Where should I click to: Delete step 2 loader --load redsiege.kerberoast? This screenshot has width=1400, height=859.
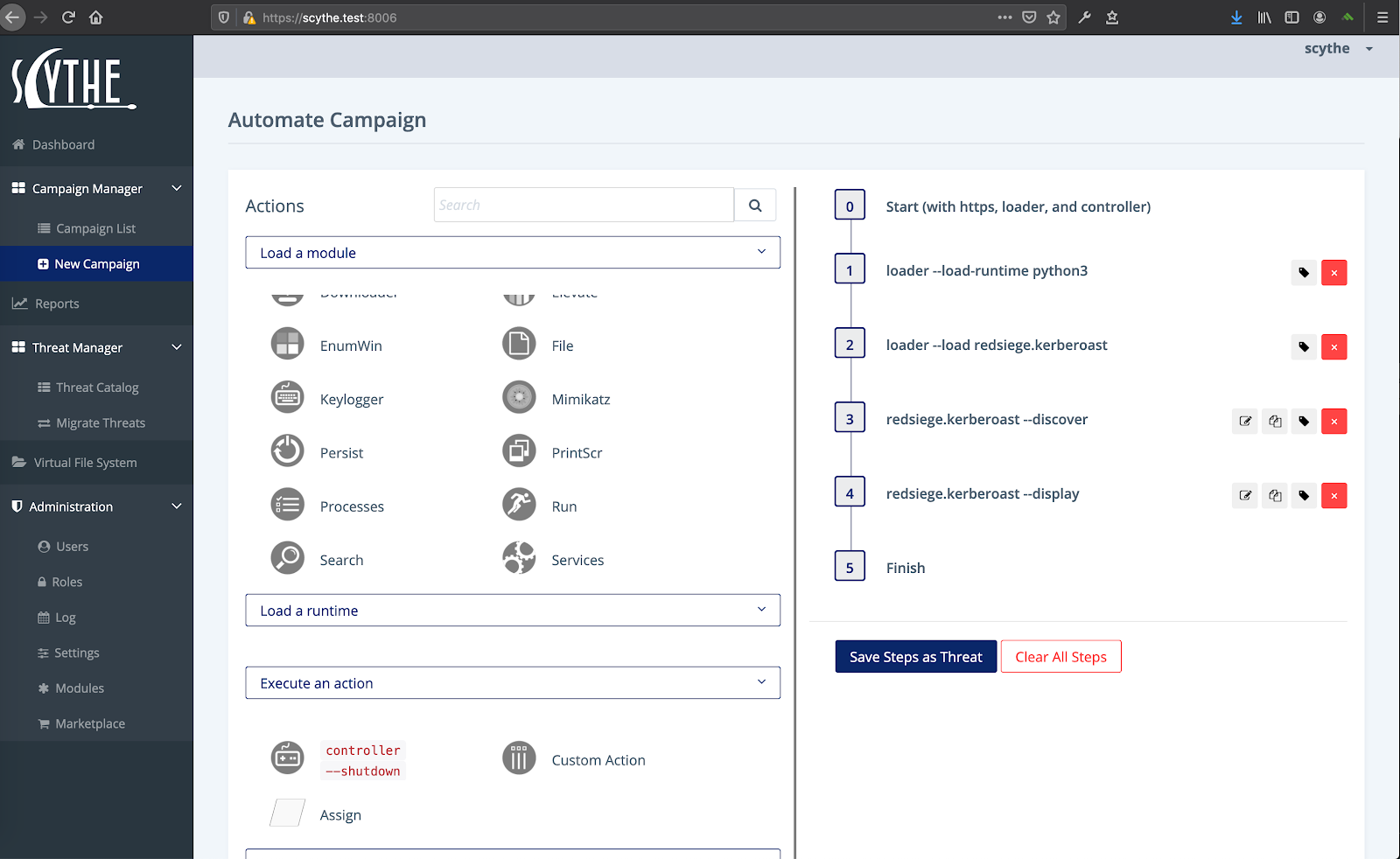pyautogui.click(x=1334, y=347)
